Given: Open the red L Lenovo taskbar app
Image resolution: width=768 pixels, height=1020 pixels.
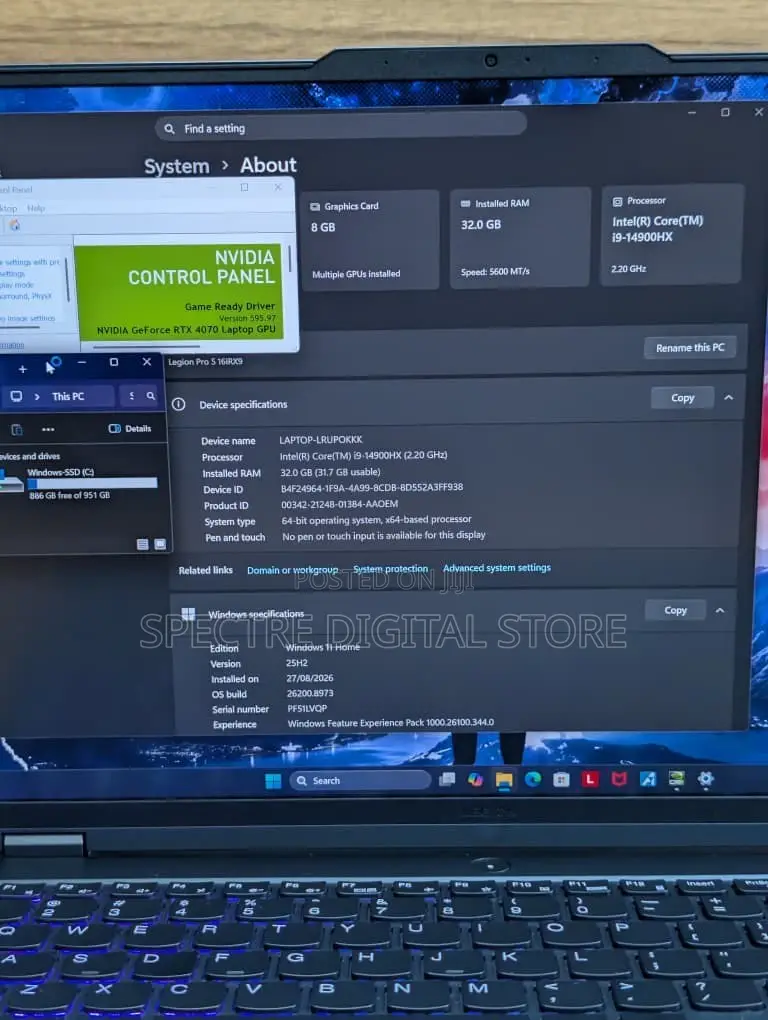Looking at the screenshot, I should tap(590, 779).
